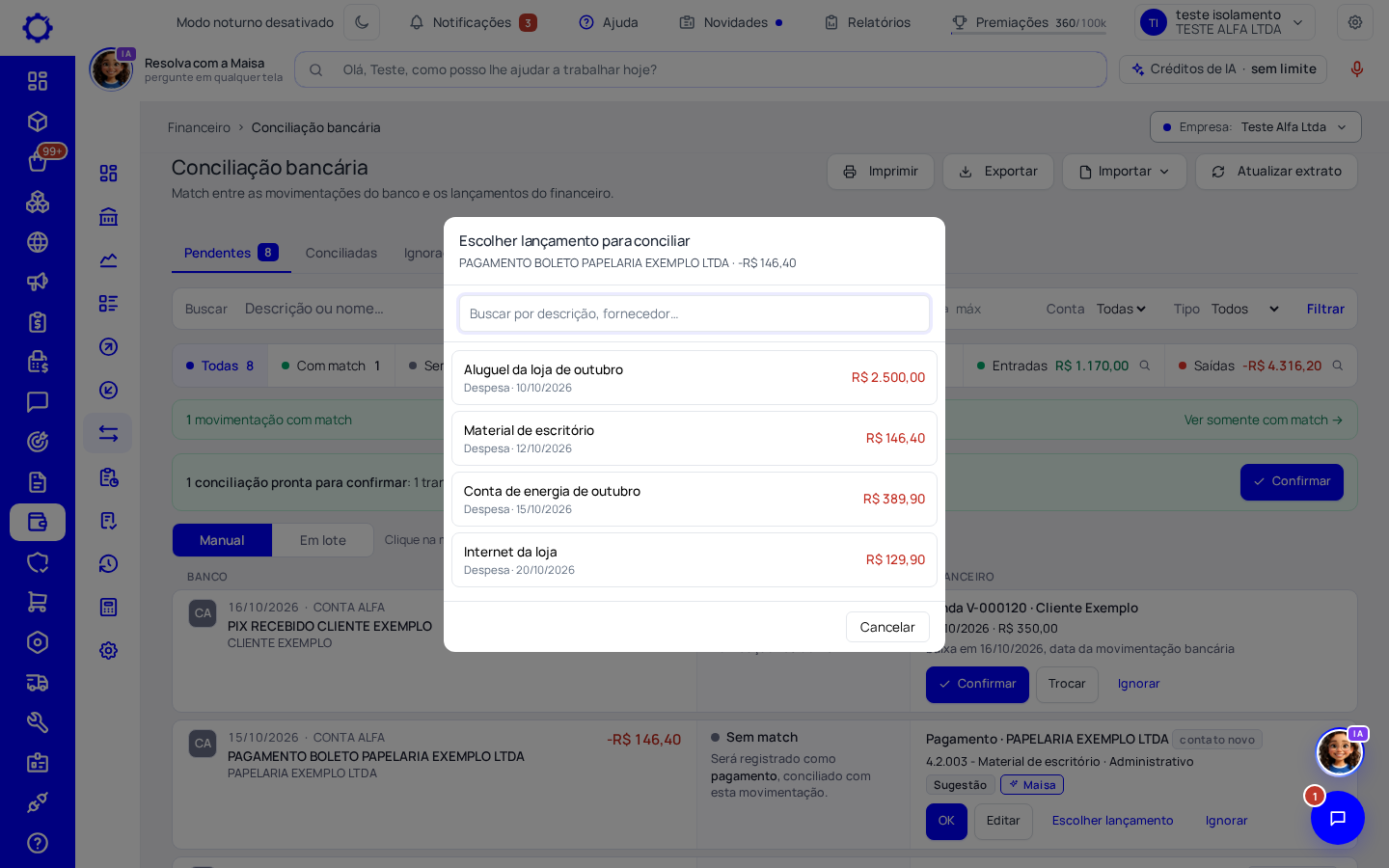The width and height of the screenshot is (1389, 868).
Task: Open Premiações trophy item
Action: point(1028,22)
